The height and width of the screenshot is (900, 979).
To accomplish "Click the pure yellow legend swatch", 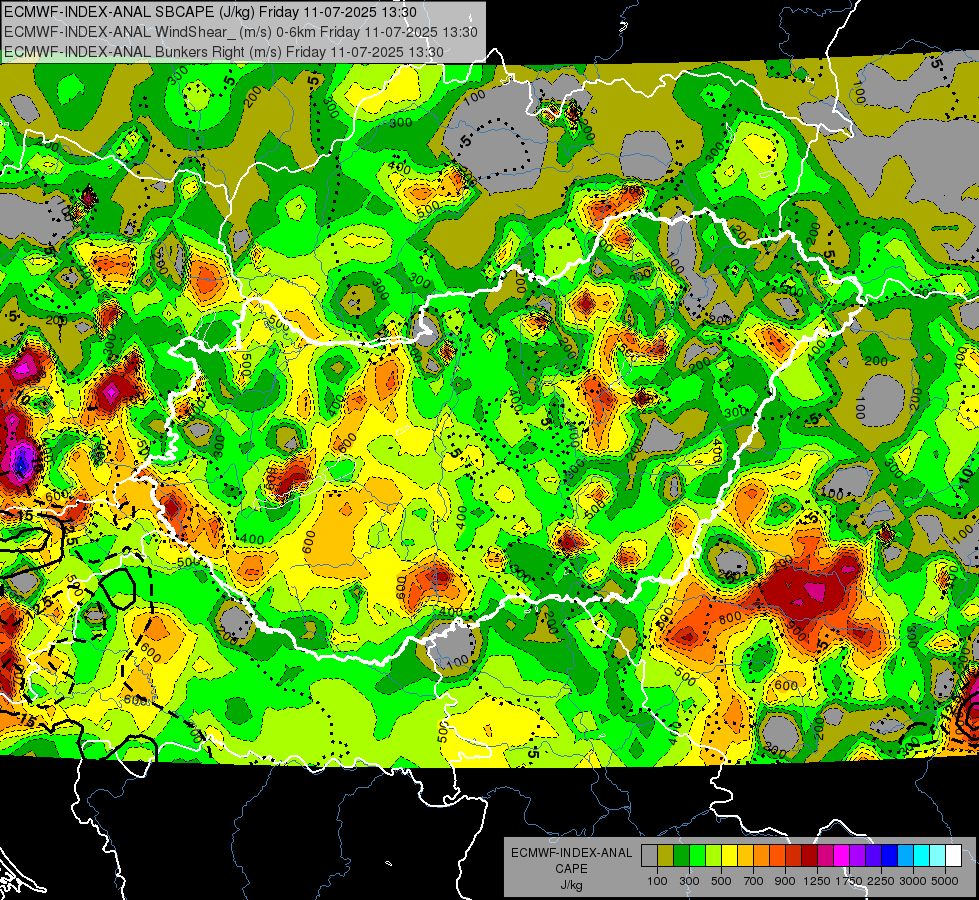I will [x=729, y=856].
